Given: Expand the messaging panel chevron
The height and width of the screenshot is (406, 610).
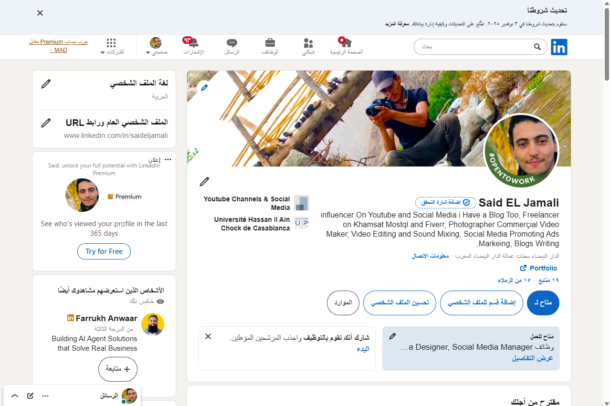Looking at the screenshot, I should point(14,396).
